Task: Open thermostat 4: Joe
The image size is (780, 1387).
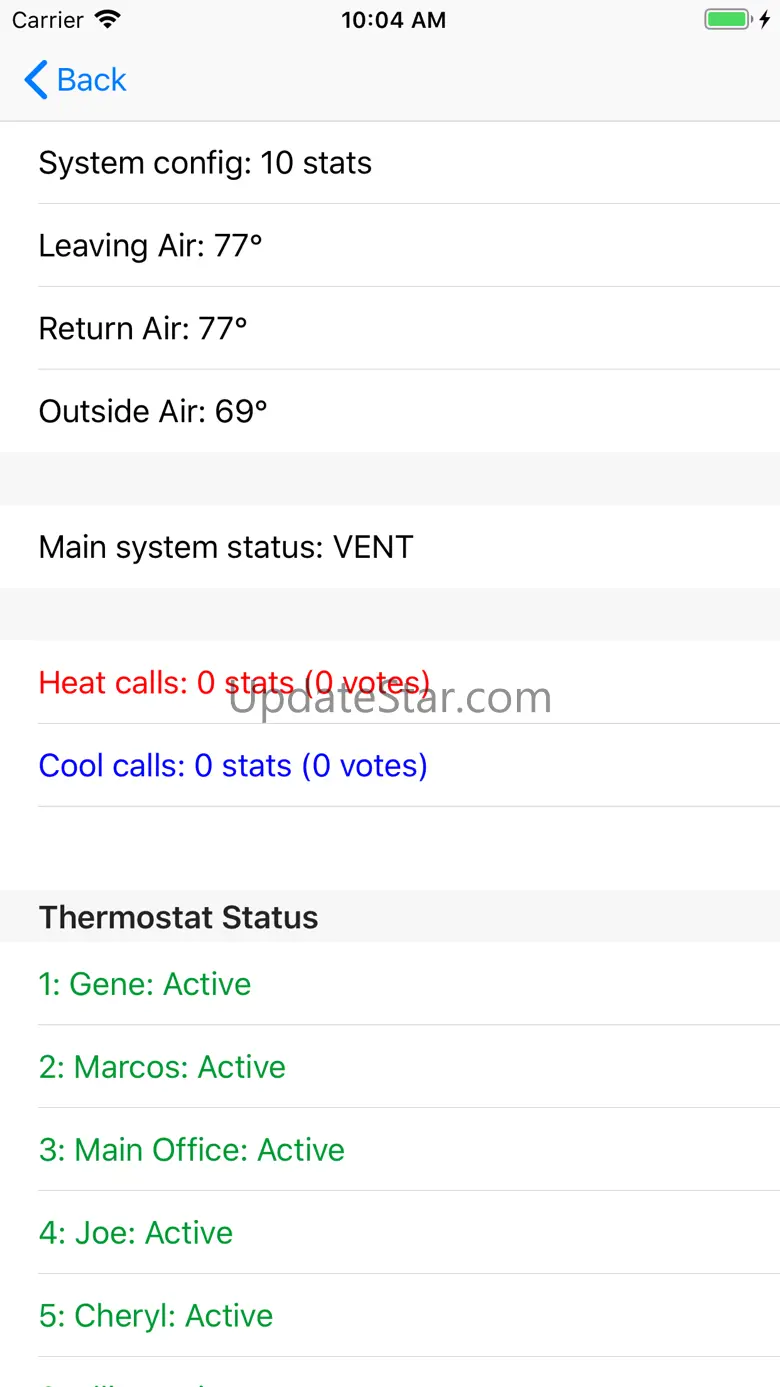Action: pos(136,1233)
